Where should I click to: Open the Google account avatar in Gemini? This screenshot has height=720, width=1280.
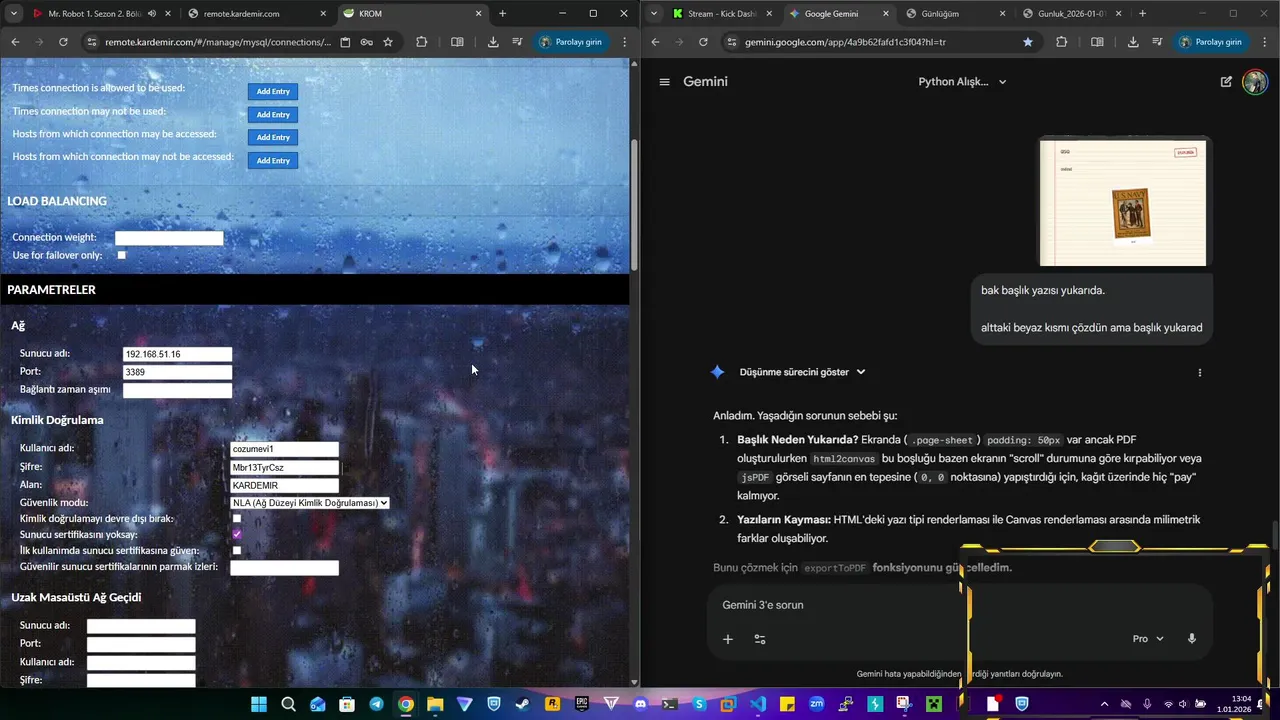1254,82
